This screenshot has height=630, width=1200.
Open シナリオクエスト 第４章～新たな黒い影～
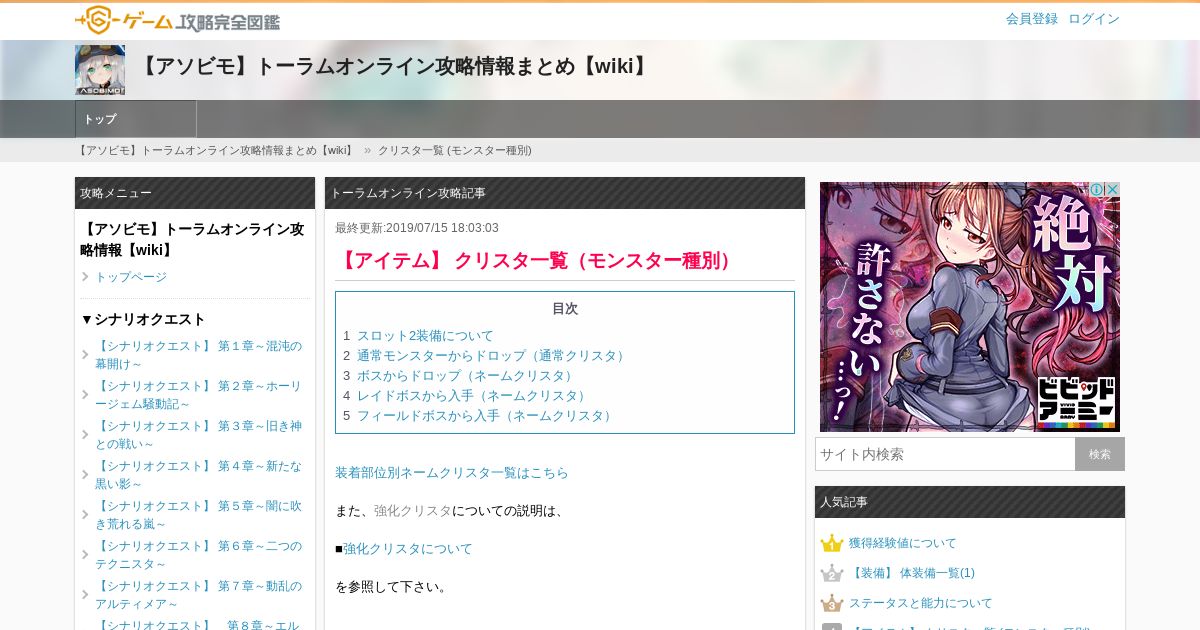pos(198,475)
